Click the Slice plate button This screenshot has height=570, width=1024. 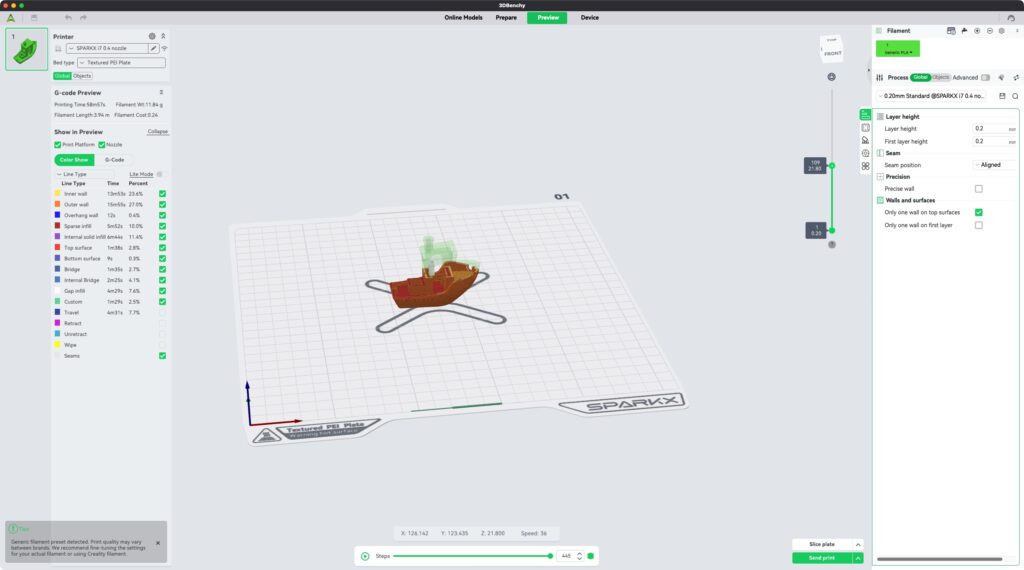821,544
